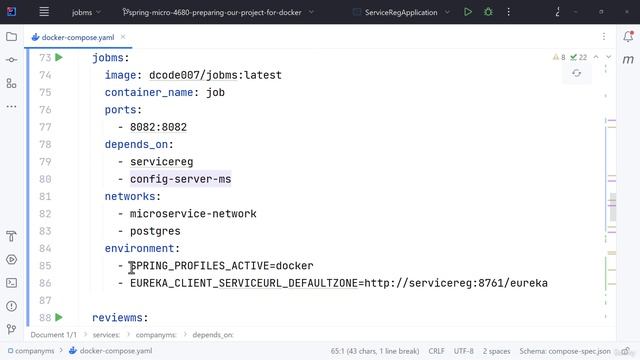
Task: Open the Git tool window
Action: coord(11,329)
